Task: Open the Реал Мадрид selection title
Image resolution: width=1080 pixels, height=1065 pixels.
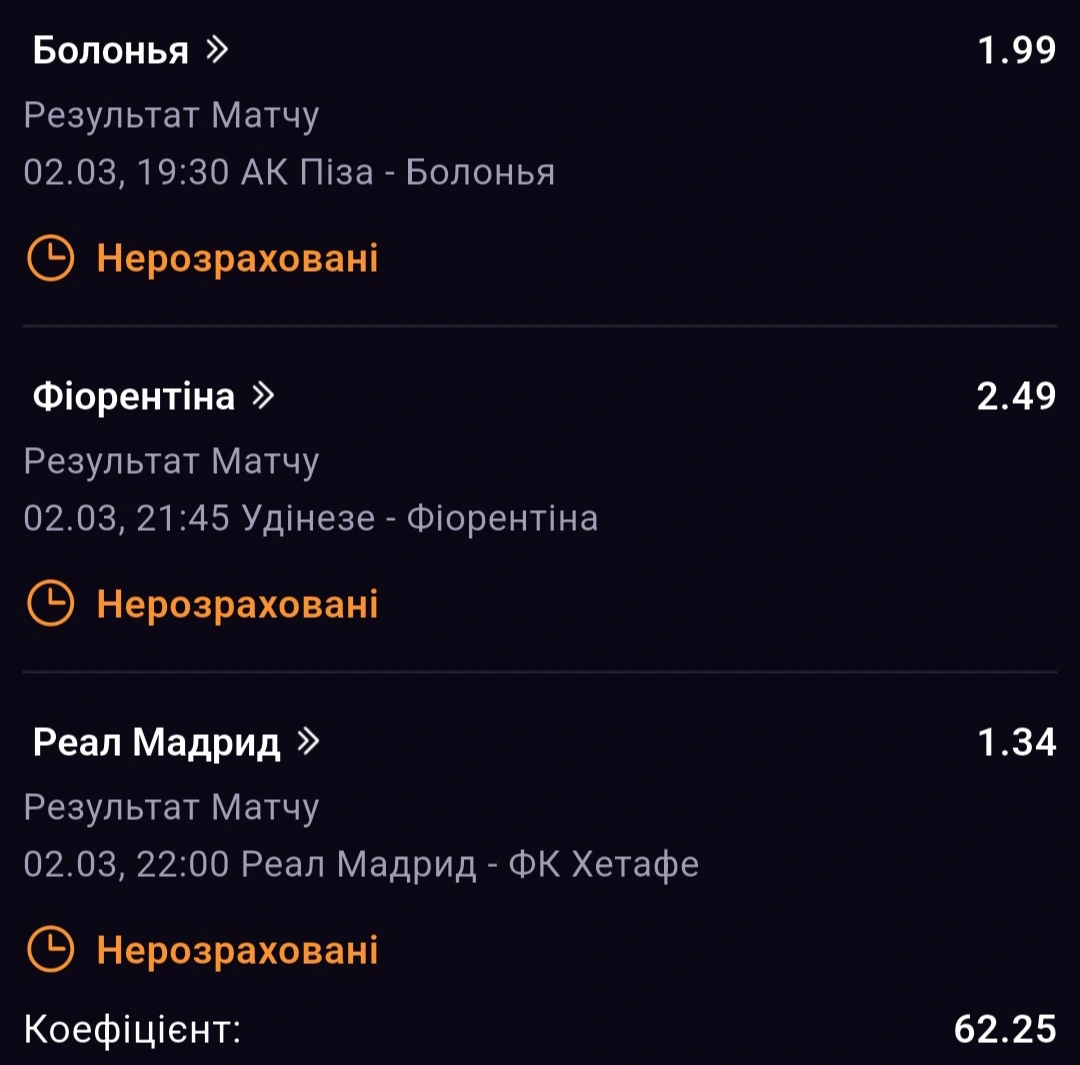Action: [157, 743]
